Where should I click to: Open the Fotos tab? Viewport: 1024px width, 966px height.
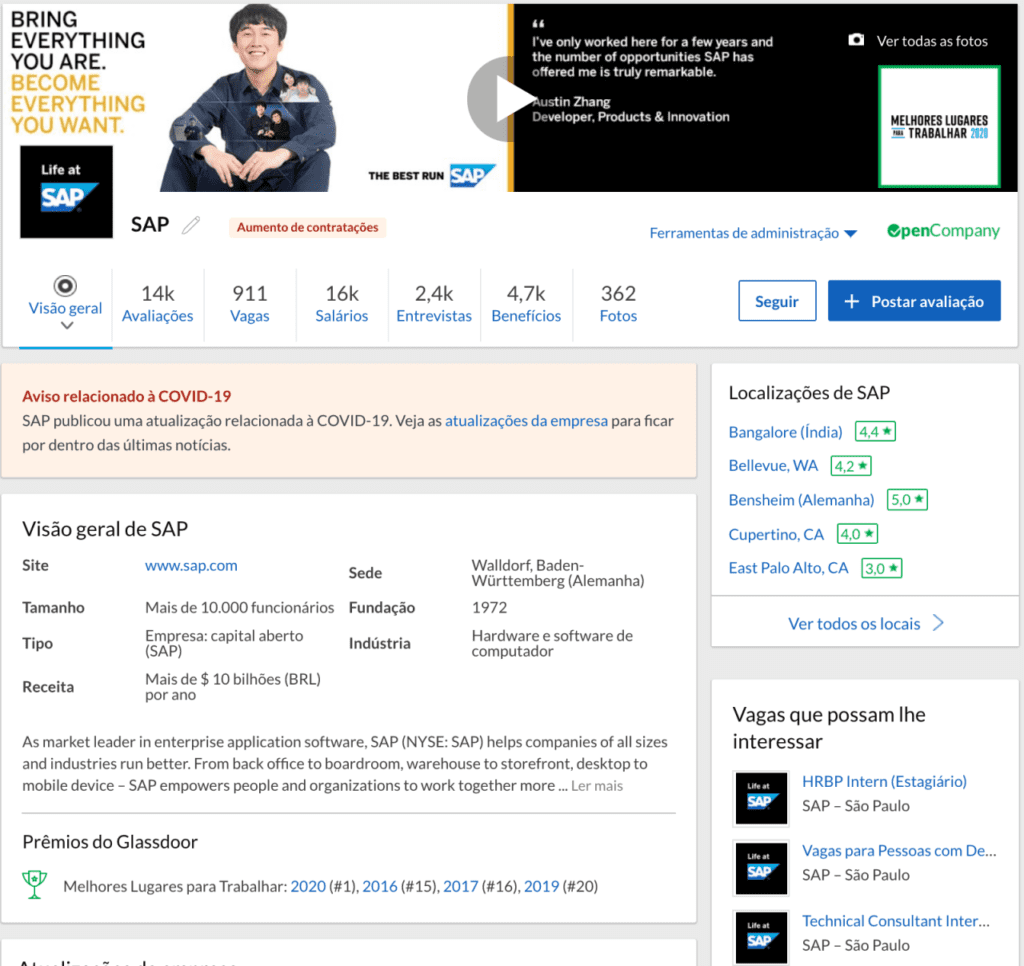(618, 303)
